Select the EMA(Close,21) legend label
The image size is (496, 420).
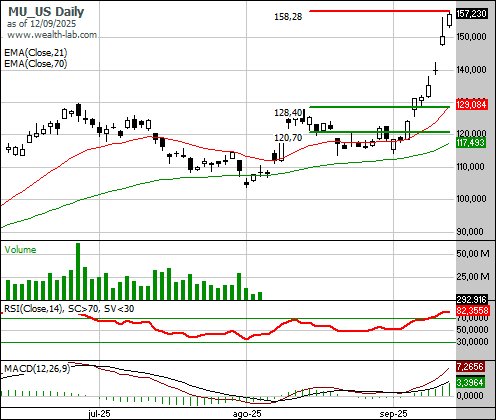tap(36, 53)
